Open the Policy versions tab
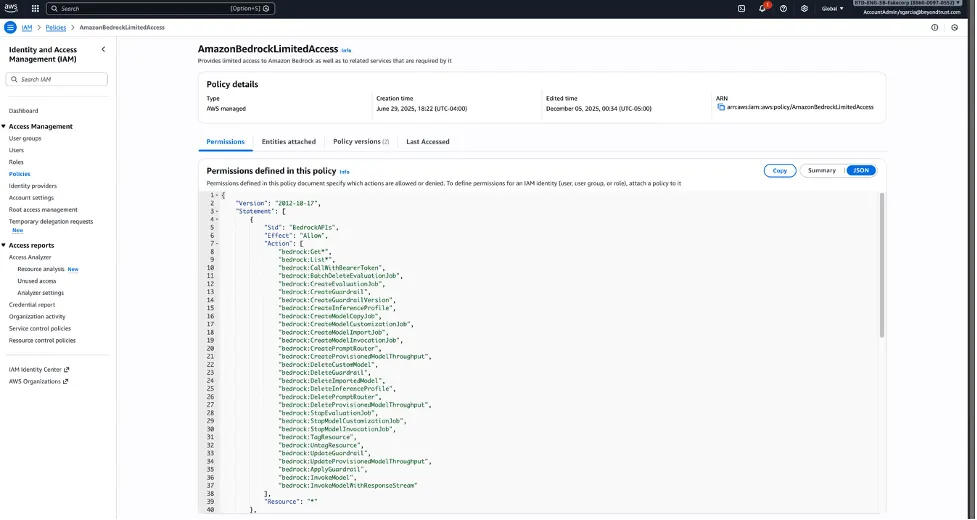 [361, 141]
